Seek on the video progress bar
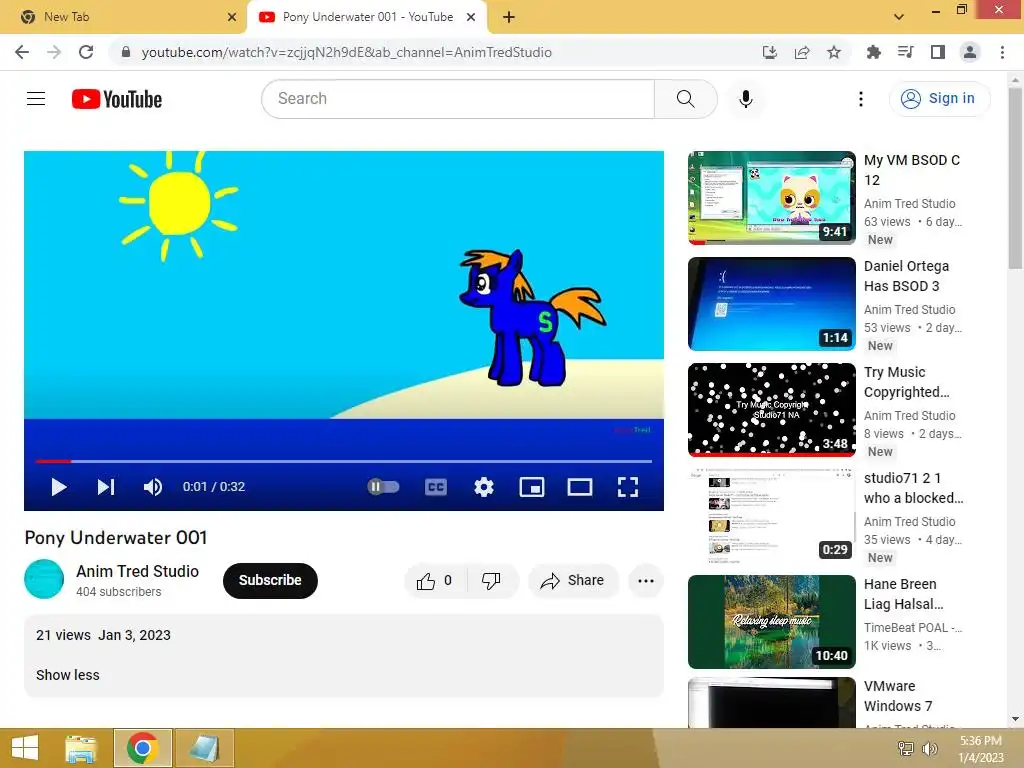The height and width of the screenshot is (768, 1024). pyautogui.click(x=344, y=461)
